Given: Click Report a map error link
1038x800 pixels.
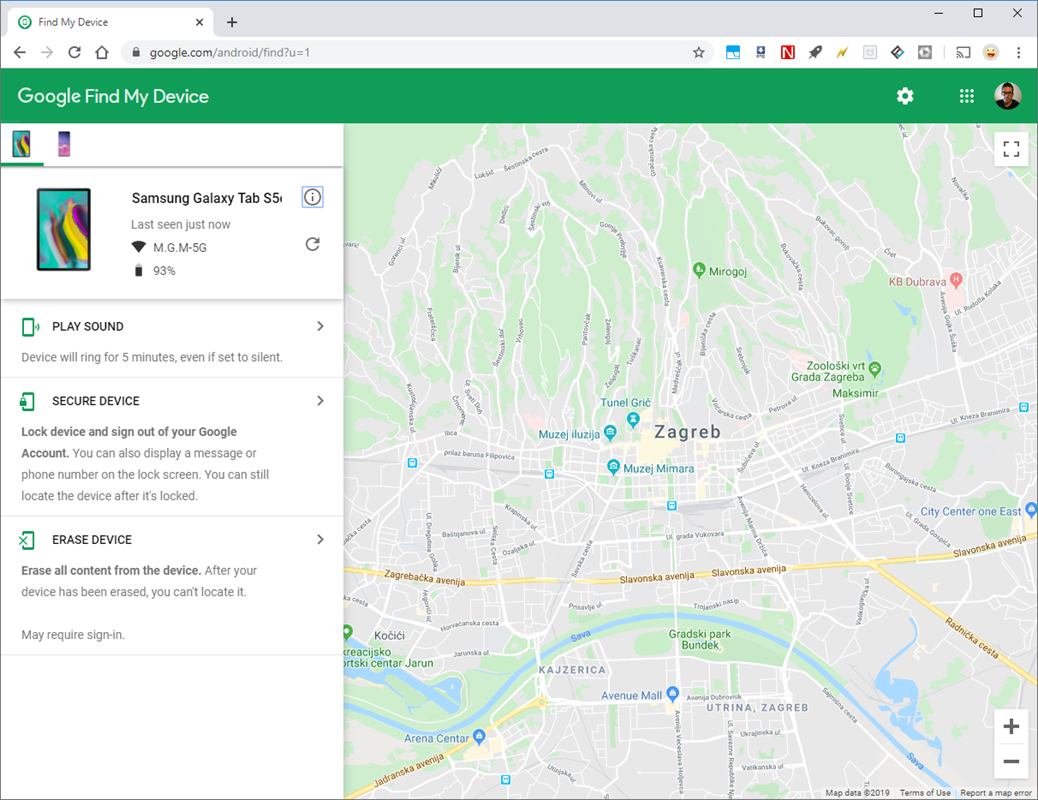Looking at the screenshot, I should click(996, 793).
